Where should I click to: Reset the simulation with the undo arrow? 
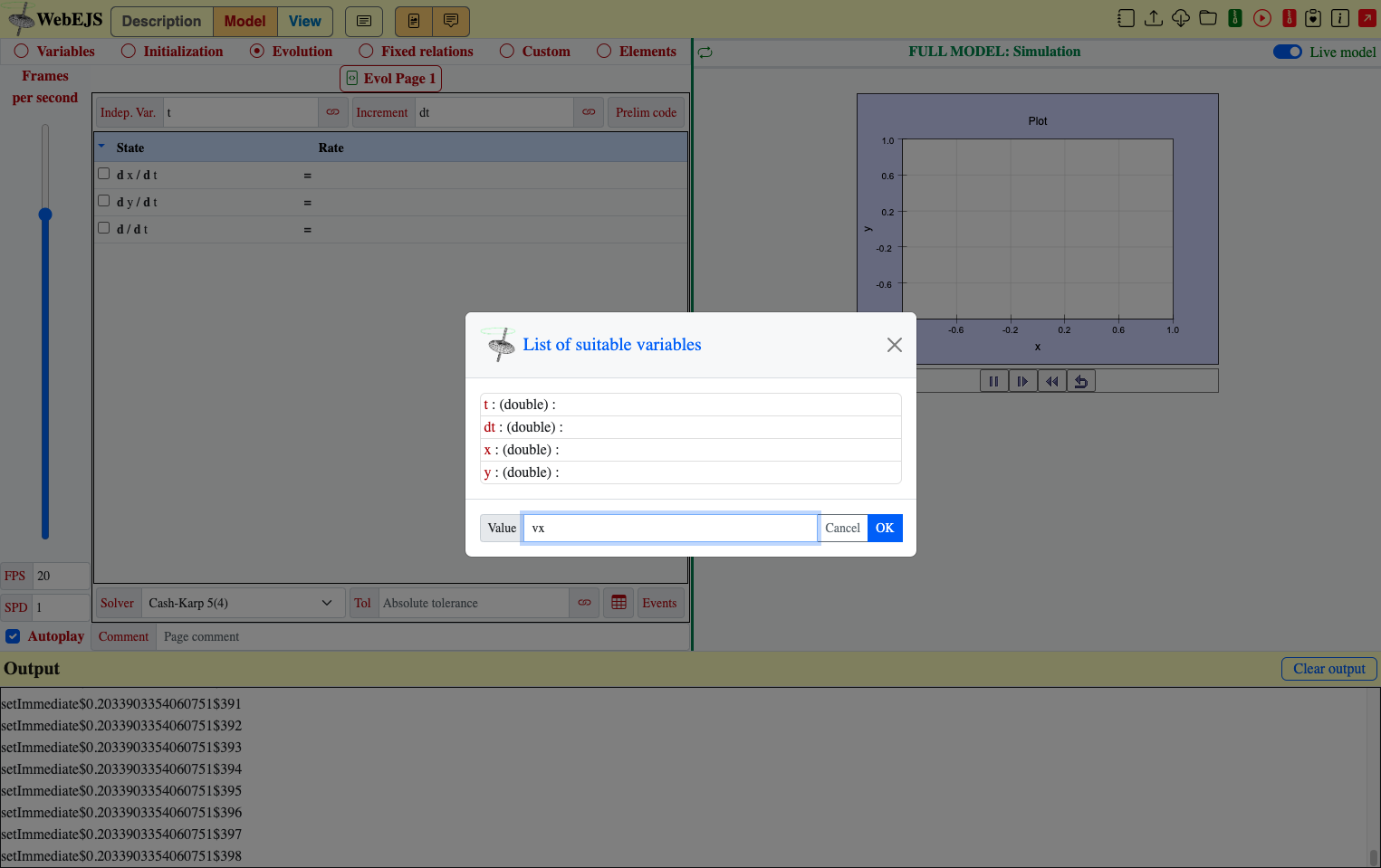(x=1081, y=381)
